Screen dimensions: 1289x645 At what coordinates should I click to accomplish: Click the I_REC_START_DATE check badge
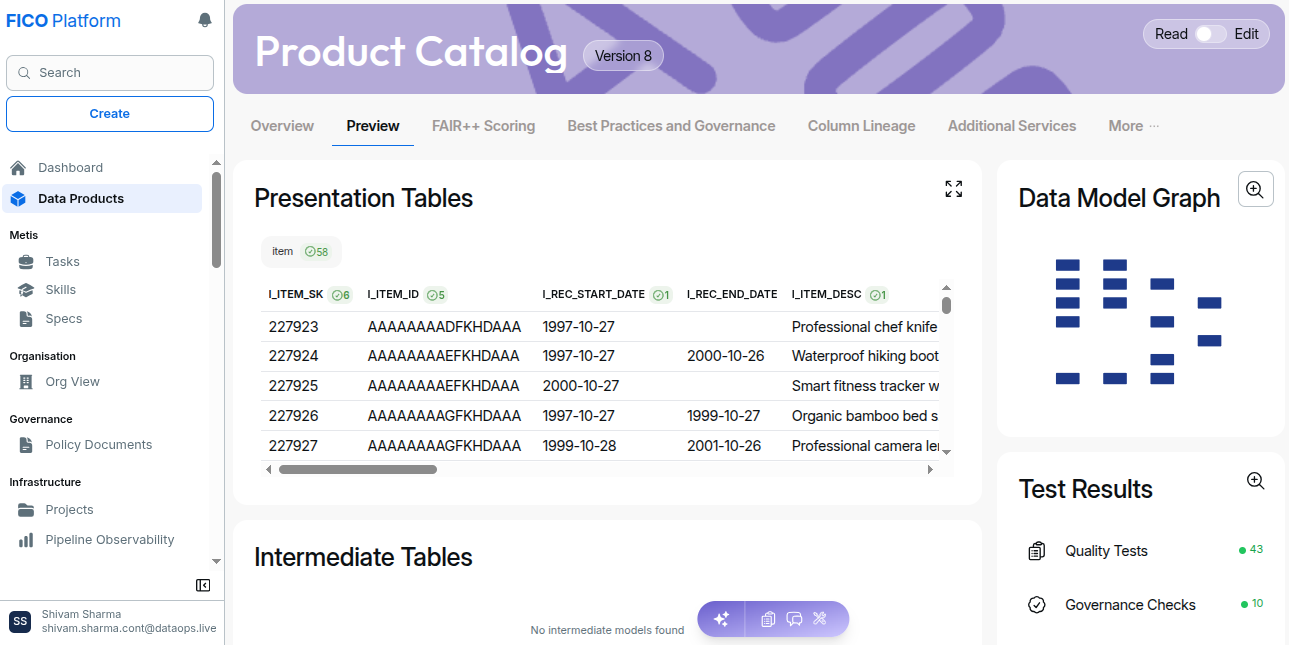pos(661,295)
